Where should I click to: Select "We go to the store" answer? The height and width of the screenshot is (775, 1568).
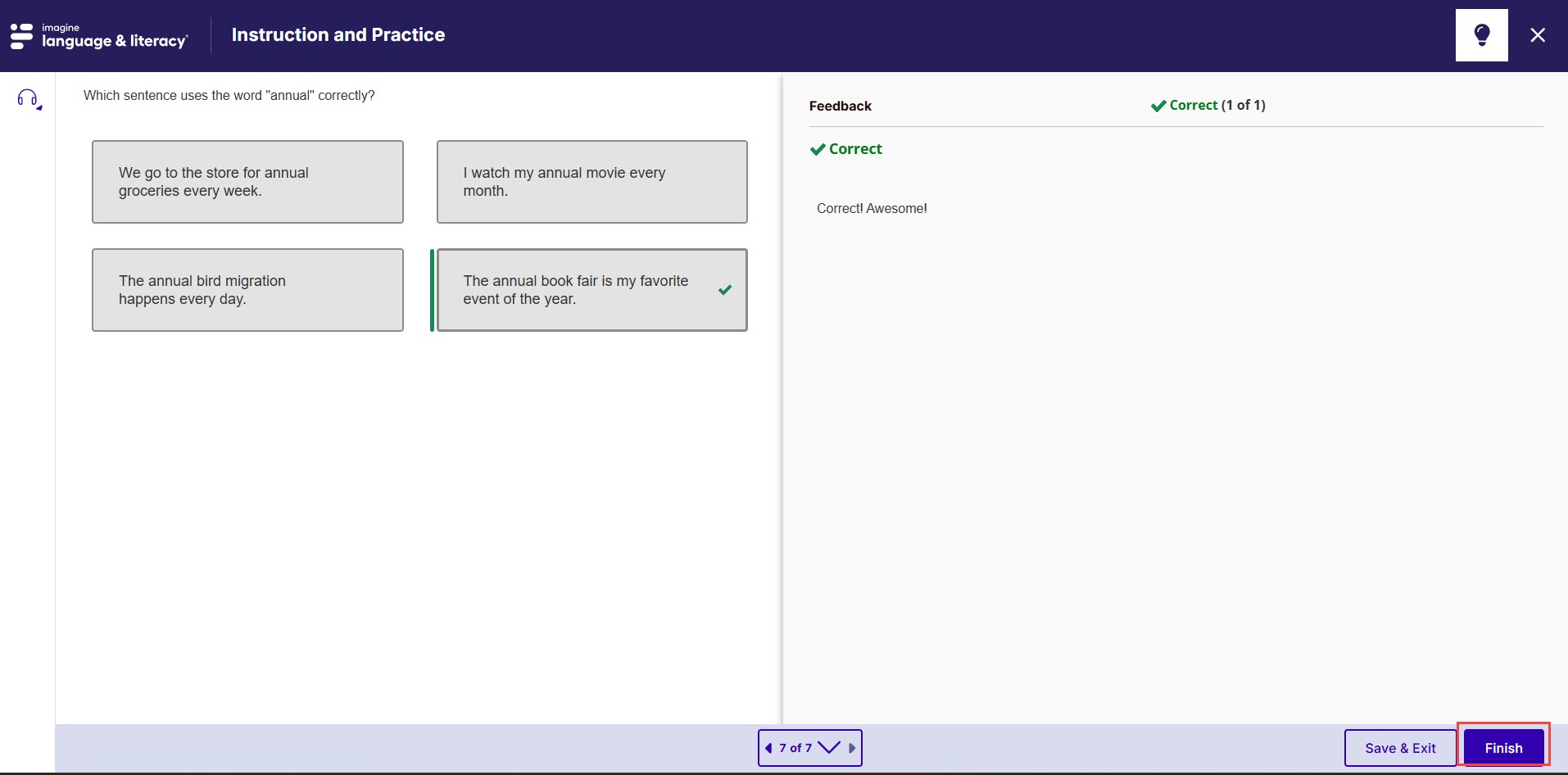click(x=247, y=182)
